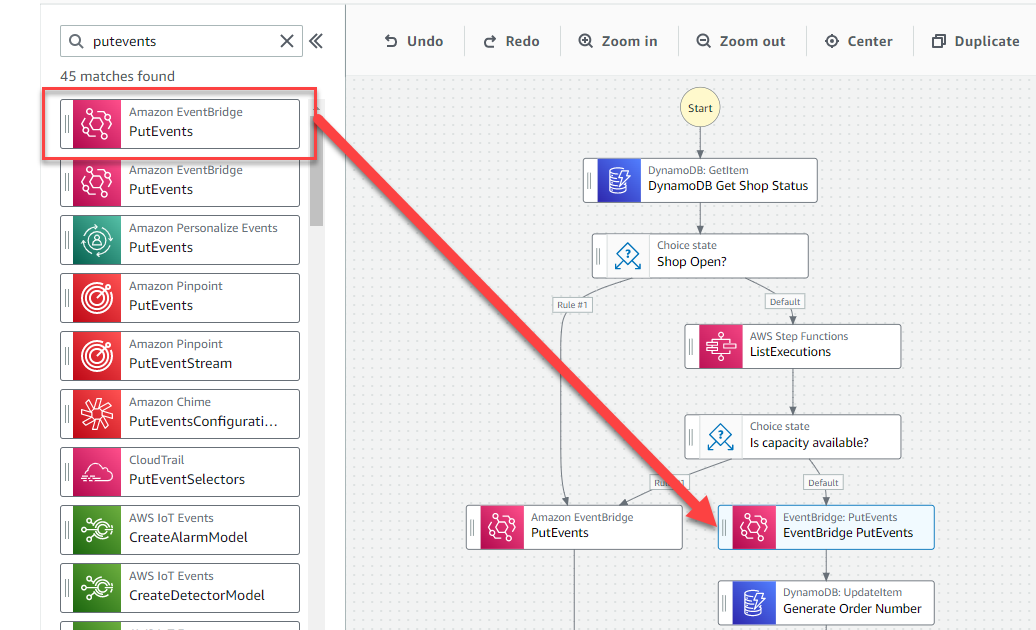Click the DynamoDB Get Shop Status label
This screenshot has width=1036, height=630.
(728, 186)
